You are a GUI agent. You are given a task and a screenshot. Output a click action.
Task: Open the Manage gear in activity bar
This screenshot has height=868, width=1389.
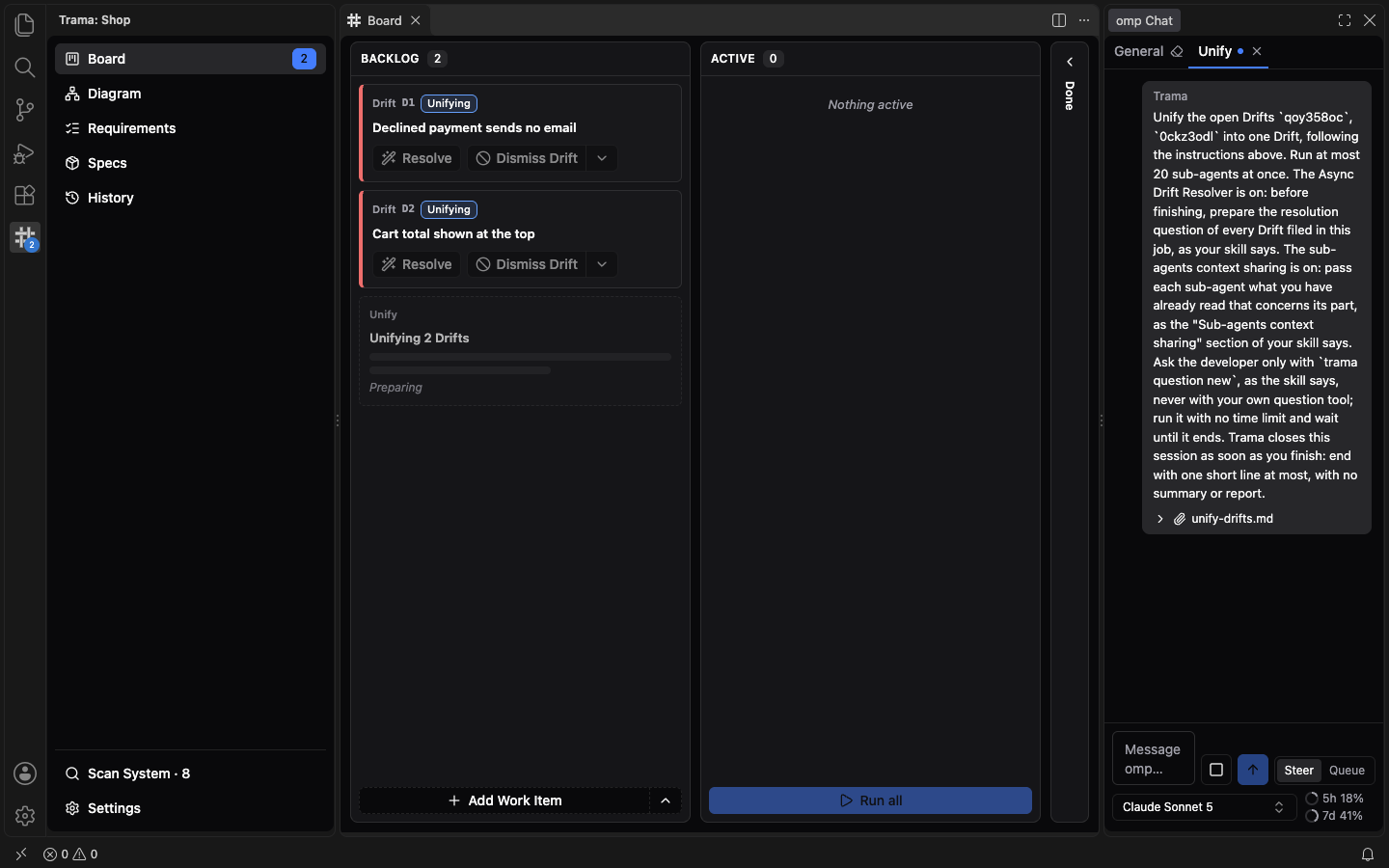coord(25,816)
